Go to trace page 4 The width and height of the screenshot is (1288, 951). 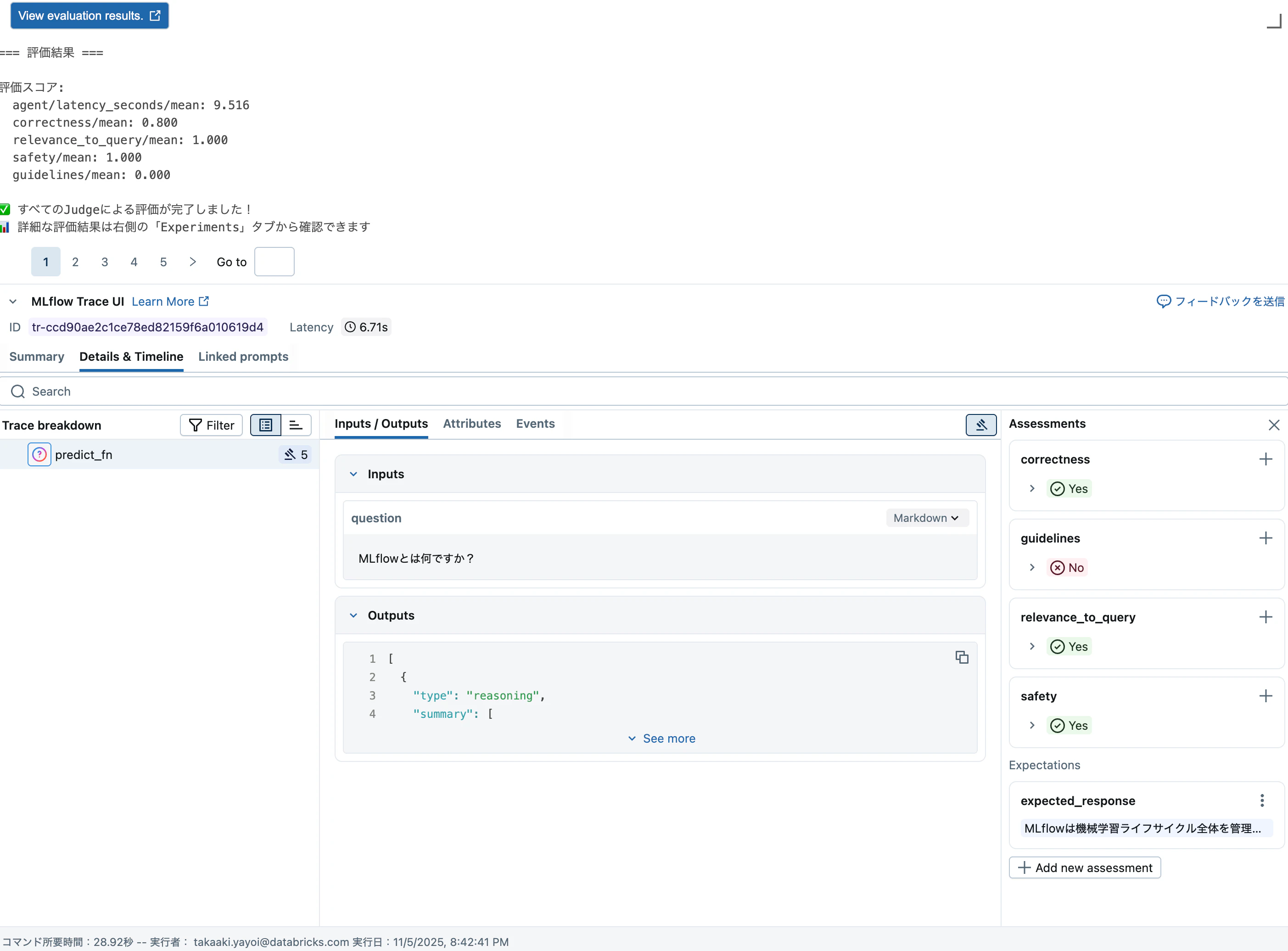click(x=134, y=262)
